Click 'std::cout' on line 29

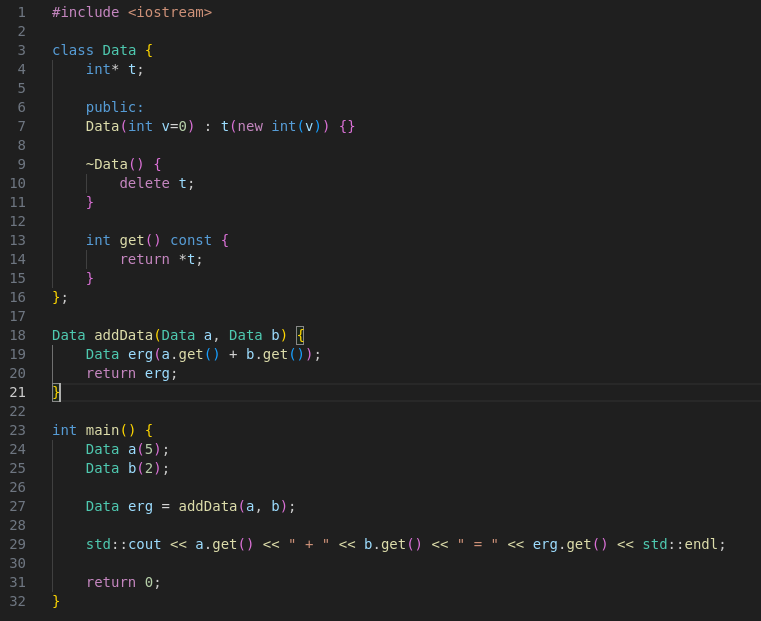[124, 544]
